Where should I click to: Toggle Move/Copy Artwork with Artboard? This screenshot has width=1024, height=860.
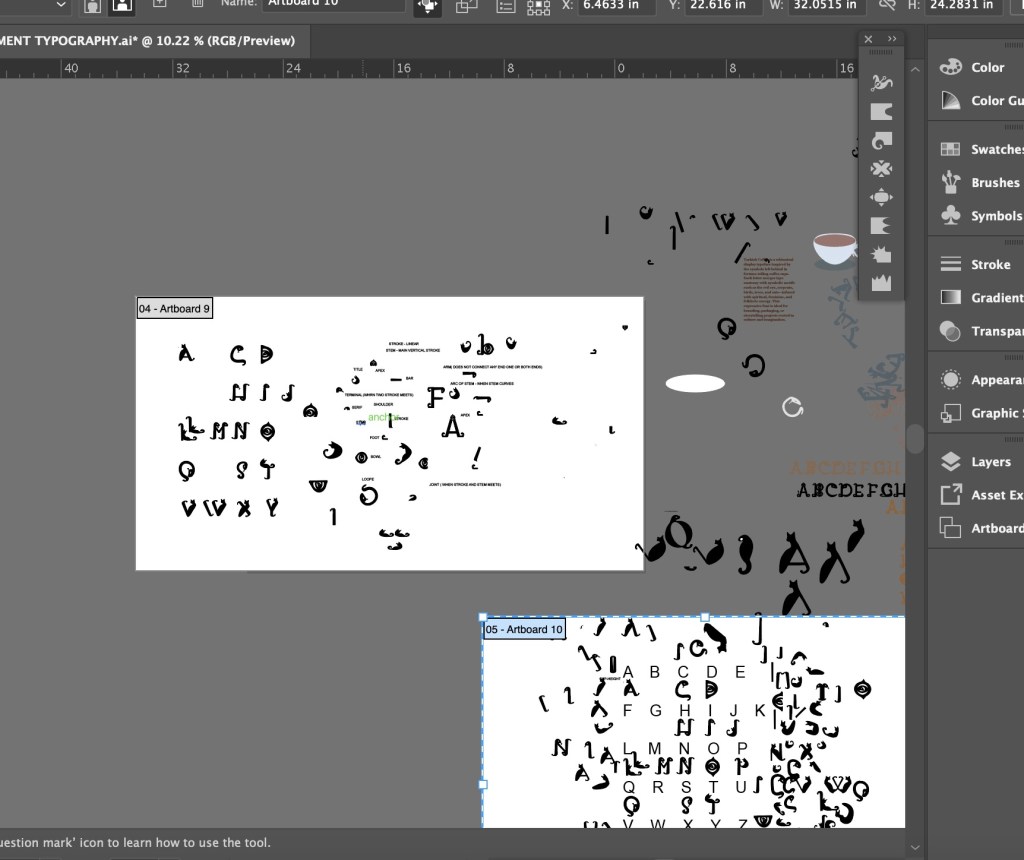(429, 6)
